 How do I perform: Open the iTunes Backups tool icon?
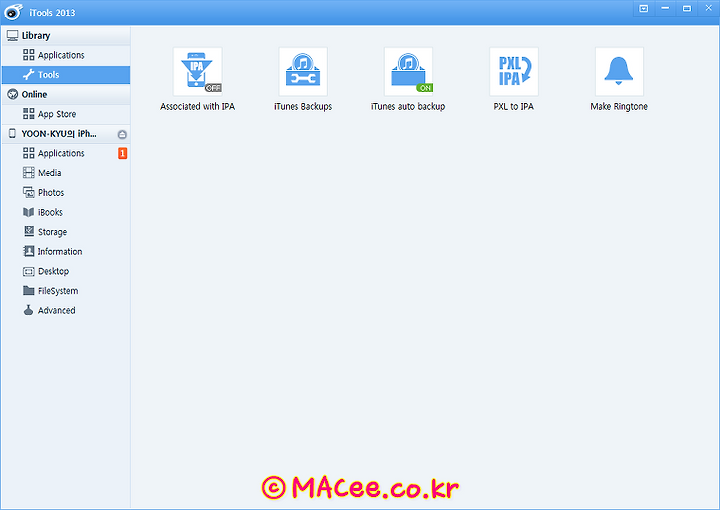tap(303, 71)
